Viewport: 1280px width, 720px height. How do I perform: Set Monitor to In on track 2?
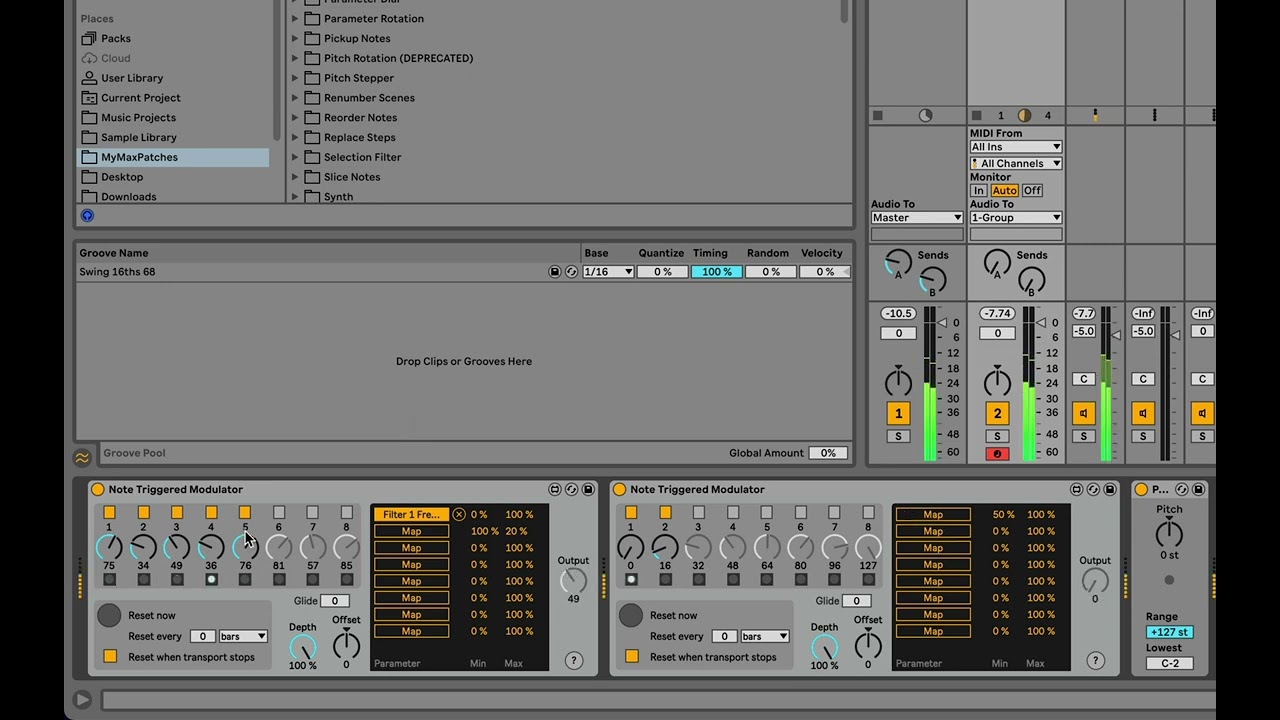(x=979, y=191)
